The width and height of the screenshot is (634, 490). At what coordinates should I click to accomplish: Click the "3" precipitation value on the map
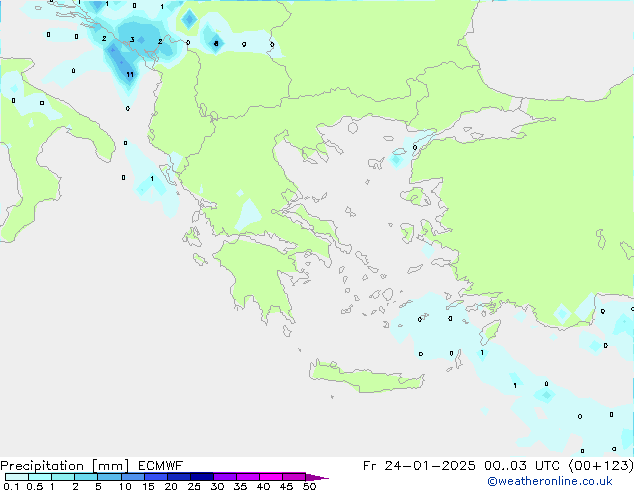tap(132, 40)
